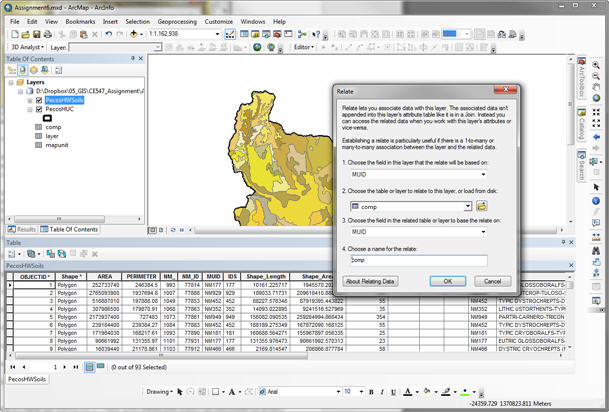
Task: Open the related table field MUID dropdown
Action: tap(483, 232)
